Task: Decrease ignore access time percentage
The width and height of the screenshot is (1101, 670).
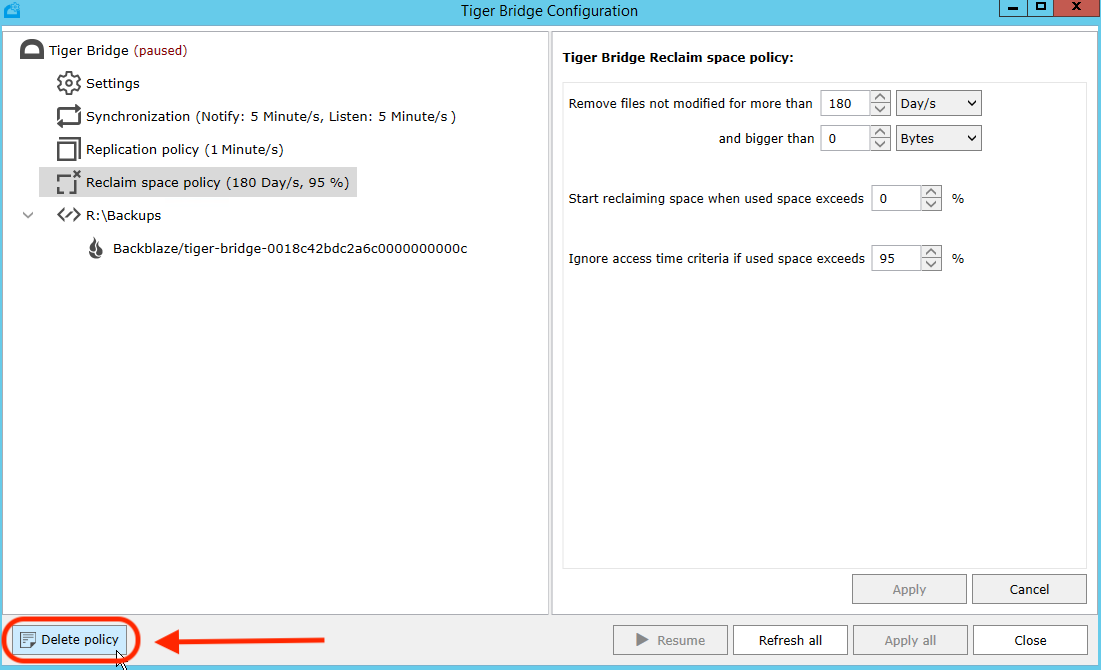Action: click(x=931, y=265)
